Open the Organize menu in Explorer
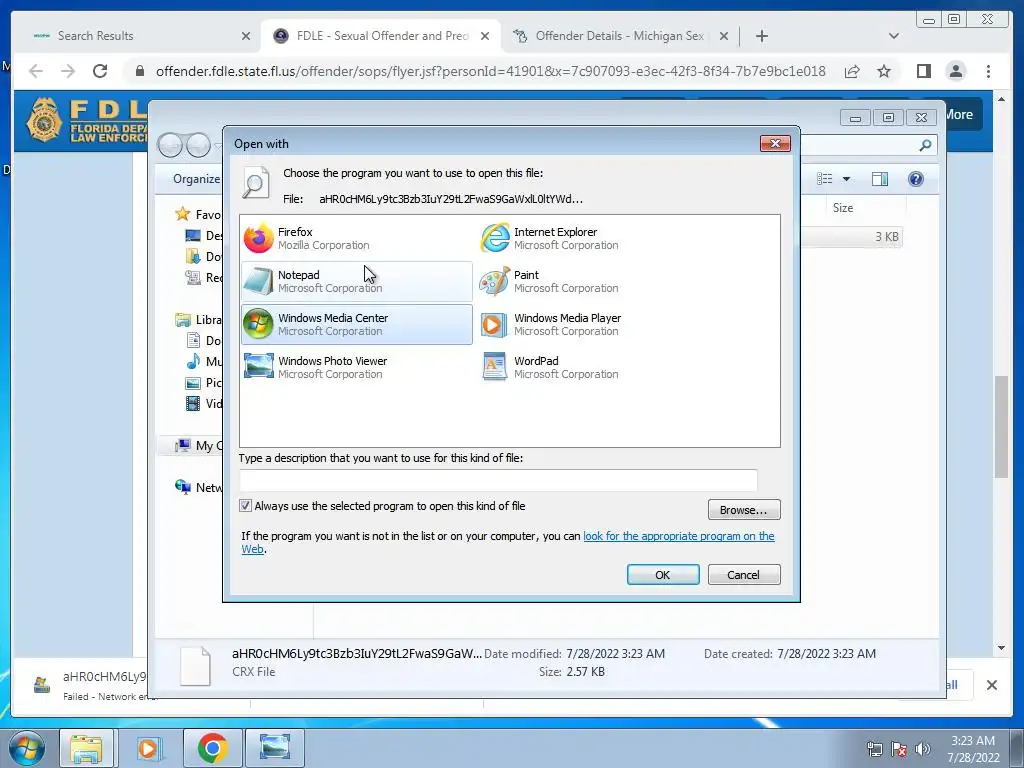 point(196,179)
